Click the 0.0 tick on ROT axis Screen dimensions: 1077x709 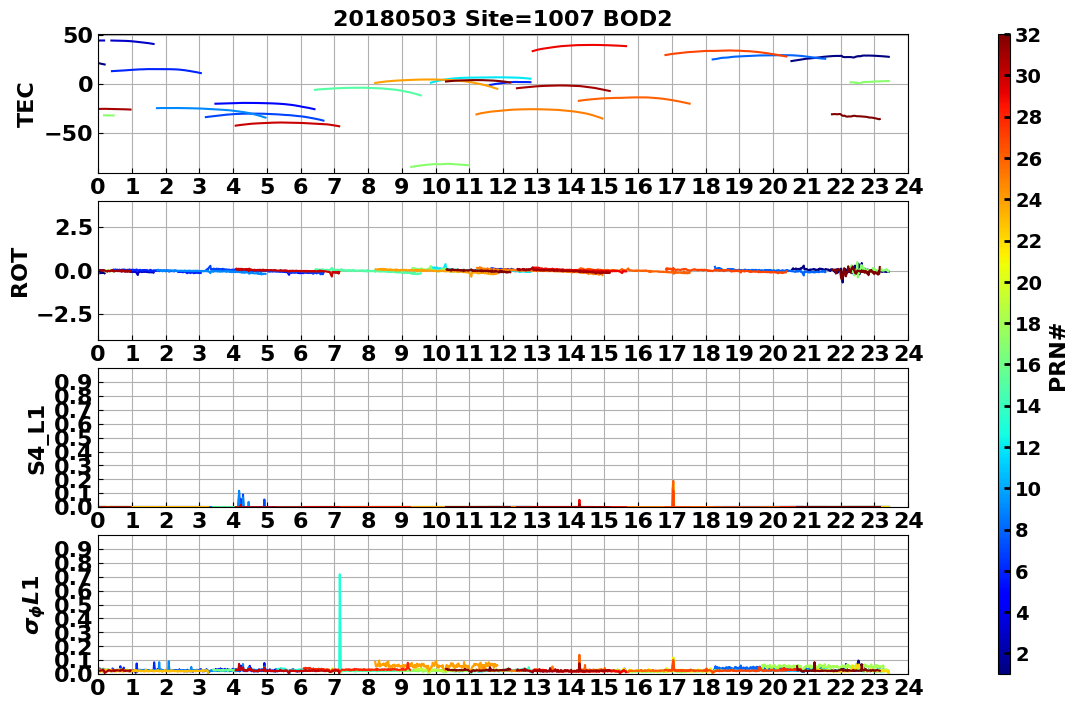tap(74, 271)
